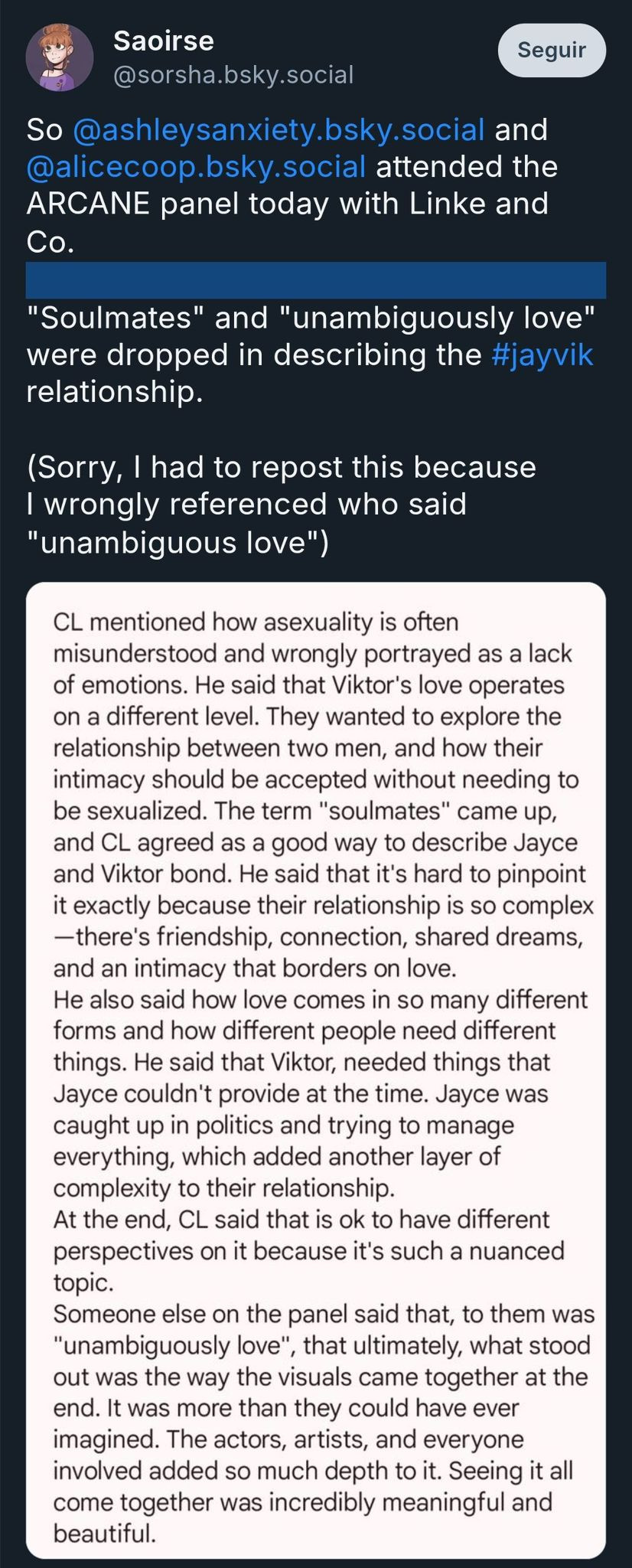Click the Seguir follow button

click(552, 50)
